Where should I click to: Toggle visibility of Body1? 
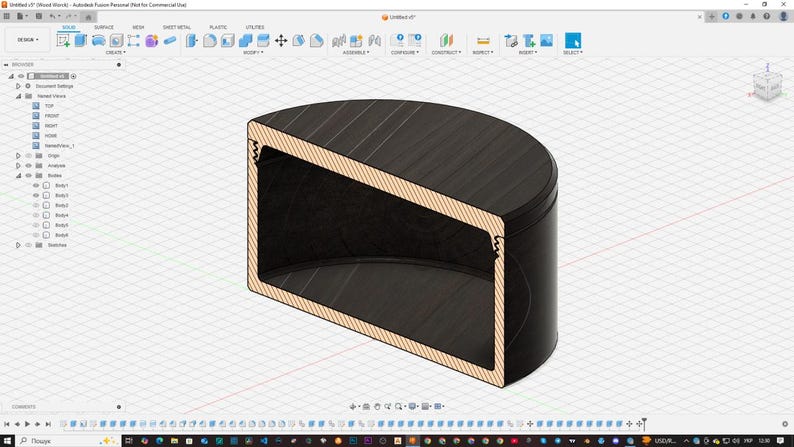(x=36, y=185)
